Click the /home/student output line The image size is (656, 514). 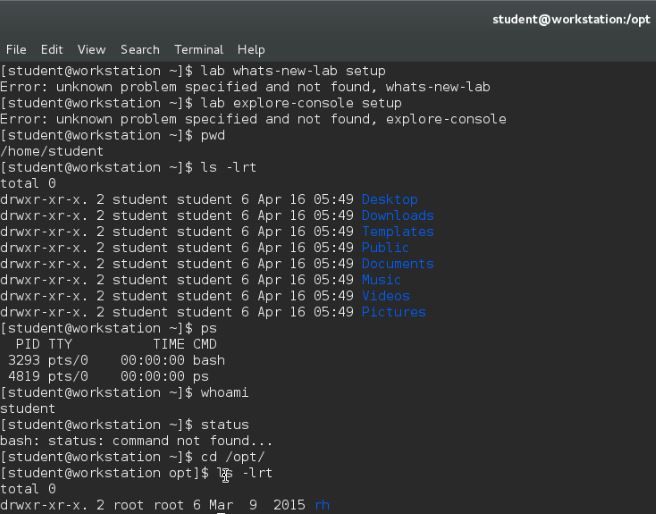(x=52, y=152)
